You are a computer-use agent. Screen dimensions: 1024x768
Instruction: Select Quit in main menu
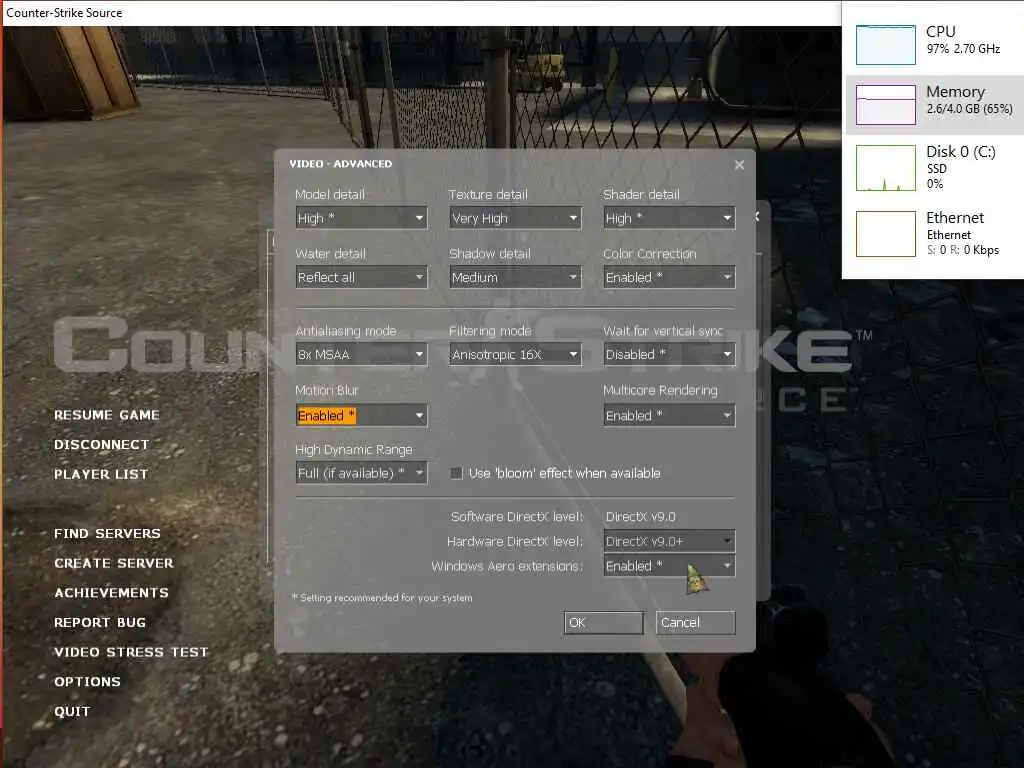72,711
